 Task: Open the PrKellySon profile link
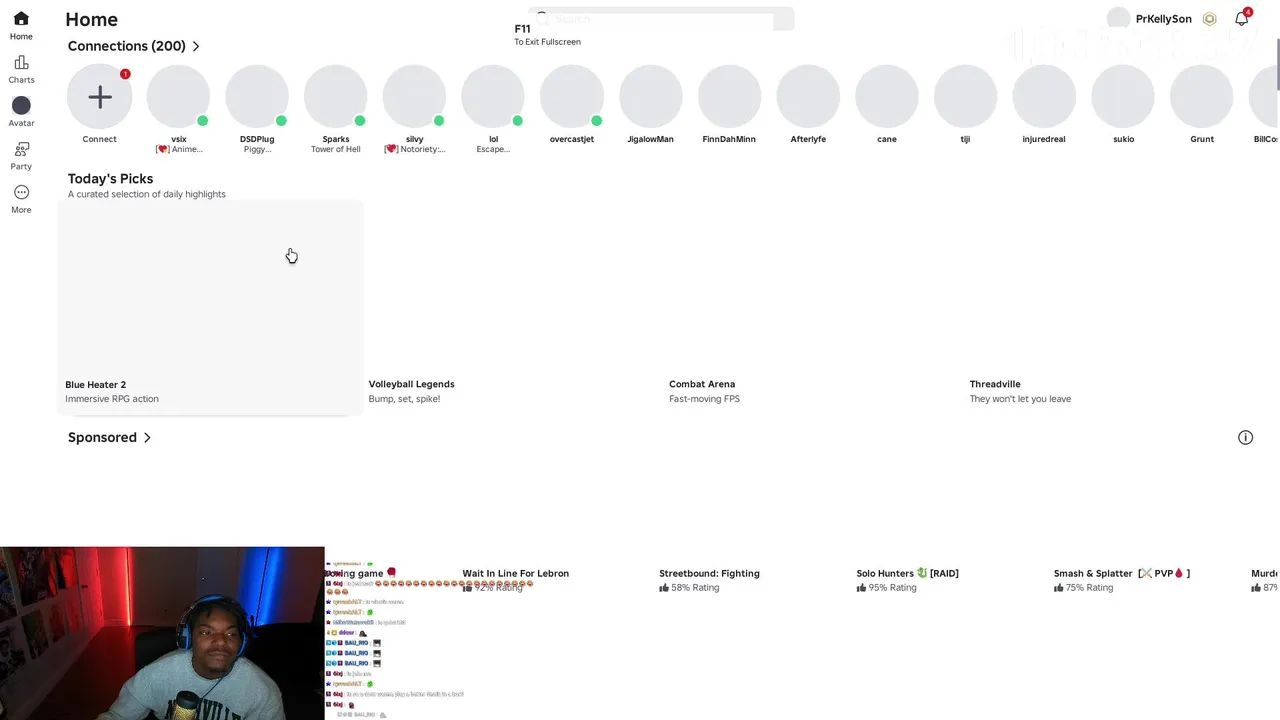tap(1163, 19)
